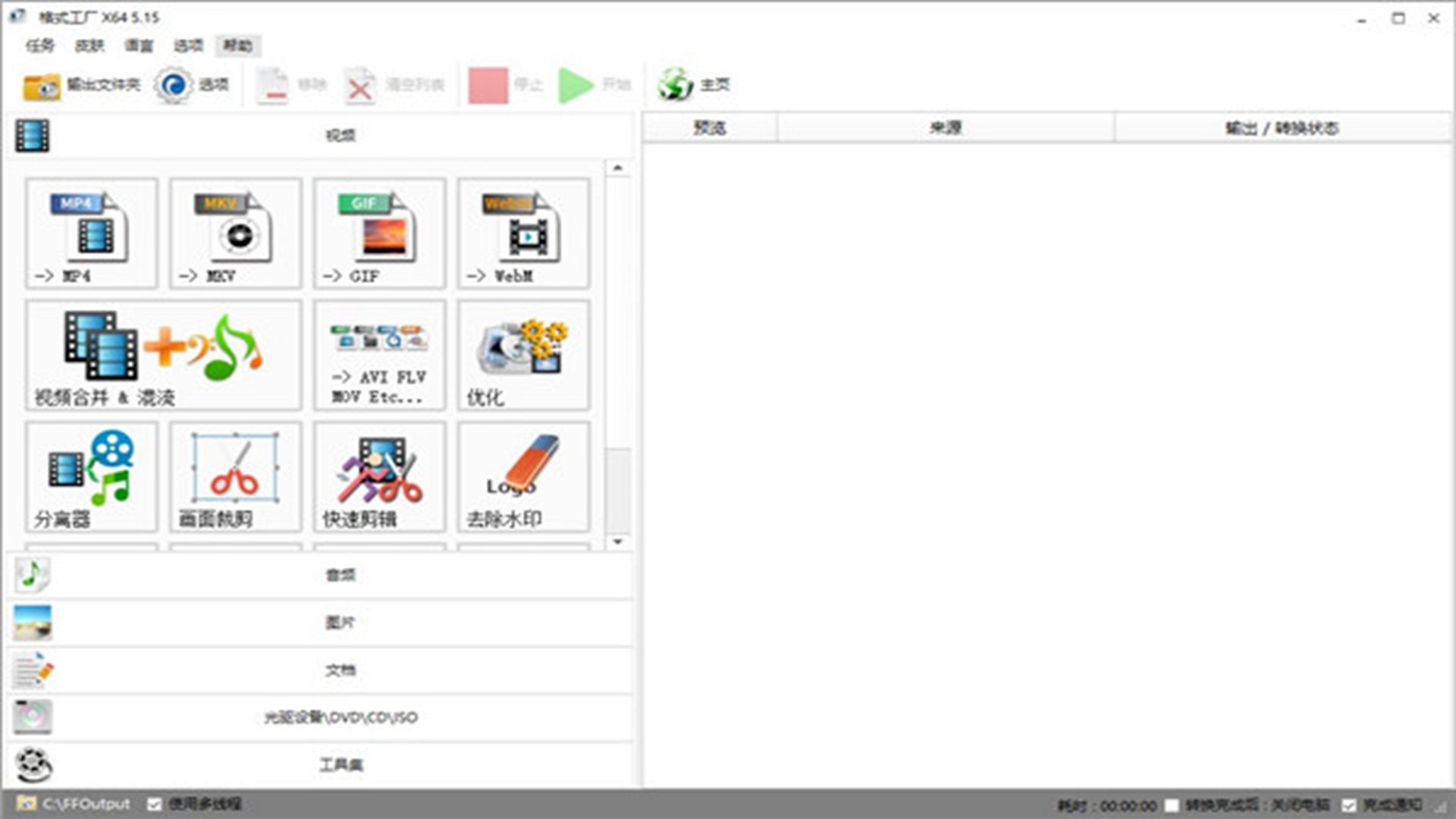Image resolution: width=1456 pixels, height=819 pixels.
Task: Open the quick clip editing tool
Action: tap(379, 476)
